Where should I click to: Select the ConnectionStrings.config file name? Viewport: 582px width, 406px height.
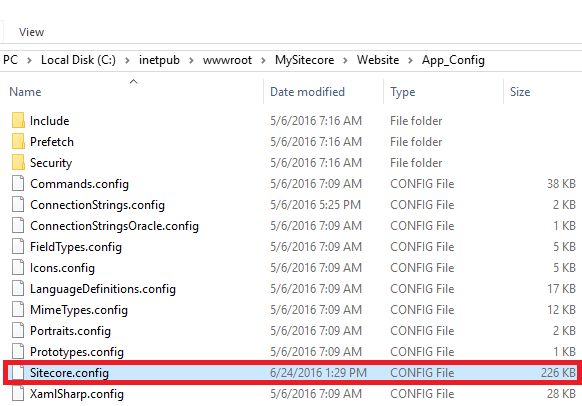pos(97,205)
